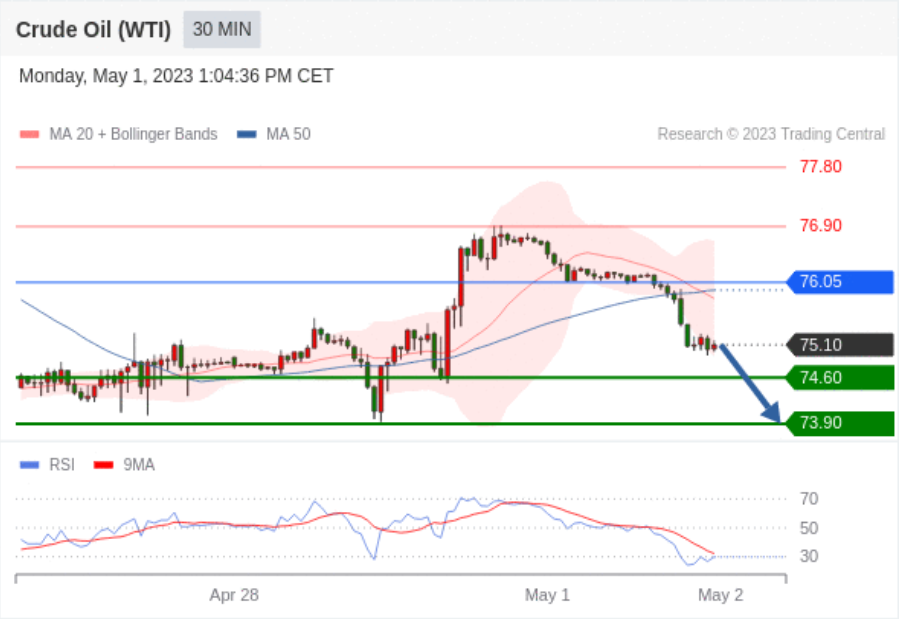Screen dimensions: 901x619
Task: Click the 'MA 20 + Bollinger Bands' legend label
Action: (x=133, y=134)
